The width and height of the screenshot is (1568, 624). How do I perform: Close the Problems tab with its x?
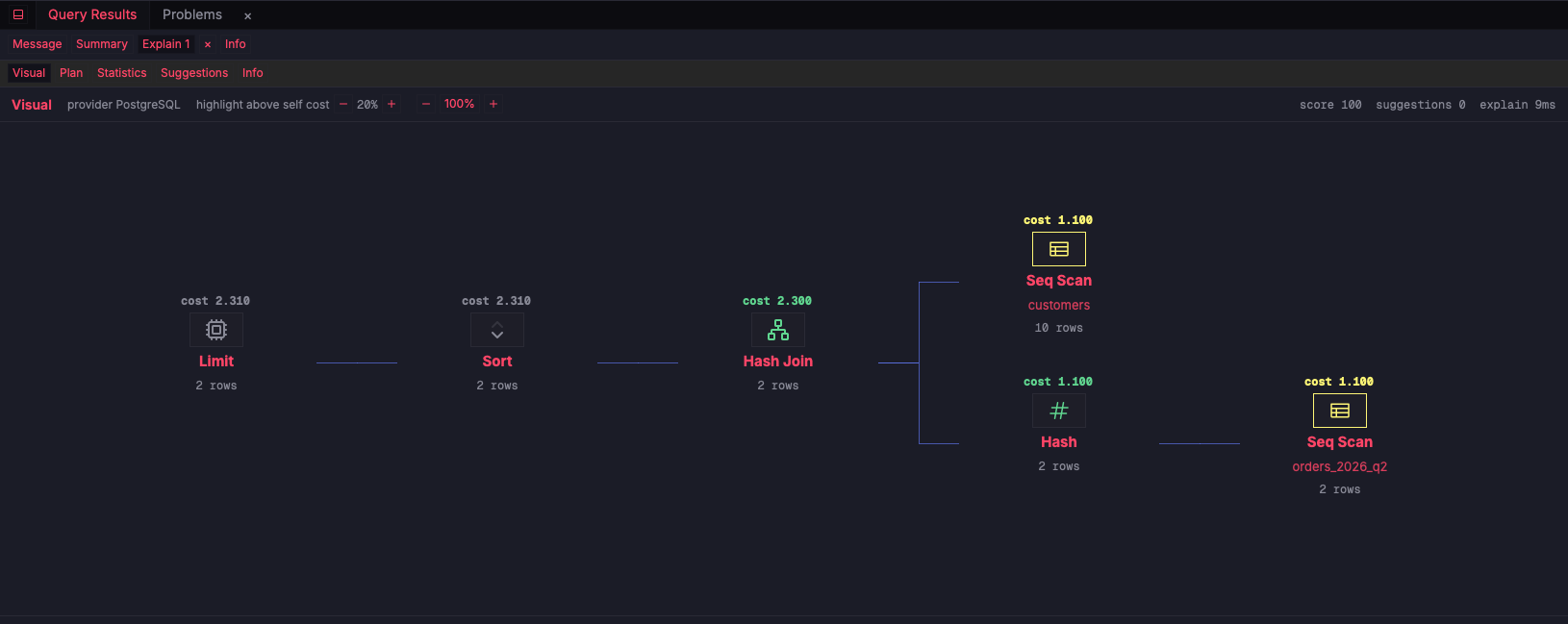[247, 16]
